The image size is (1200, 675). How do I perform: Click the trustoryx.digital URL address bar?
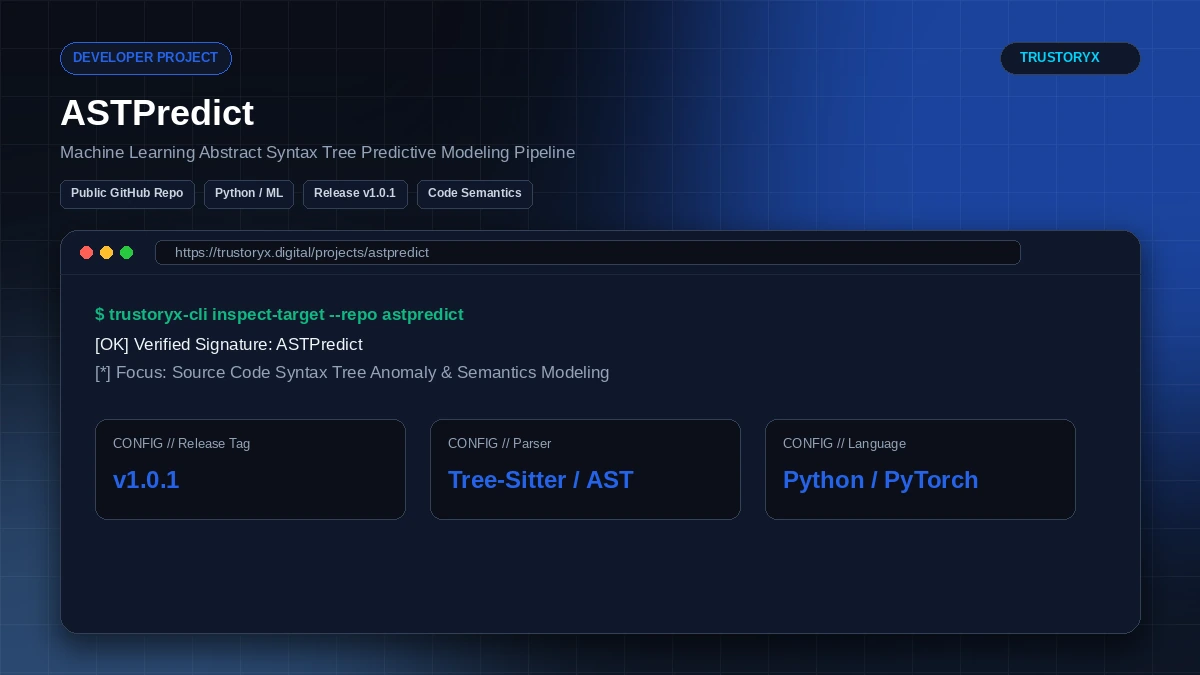[588, 253]
